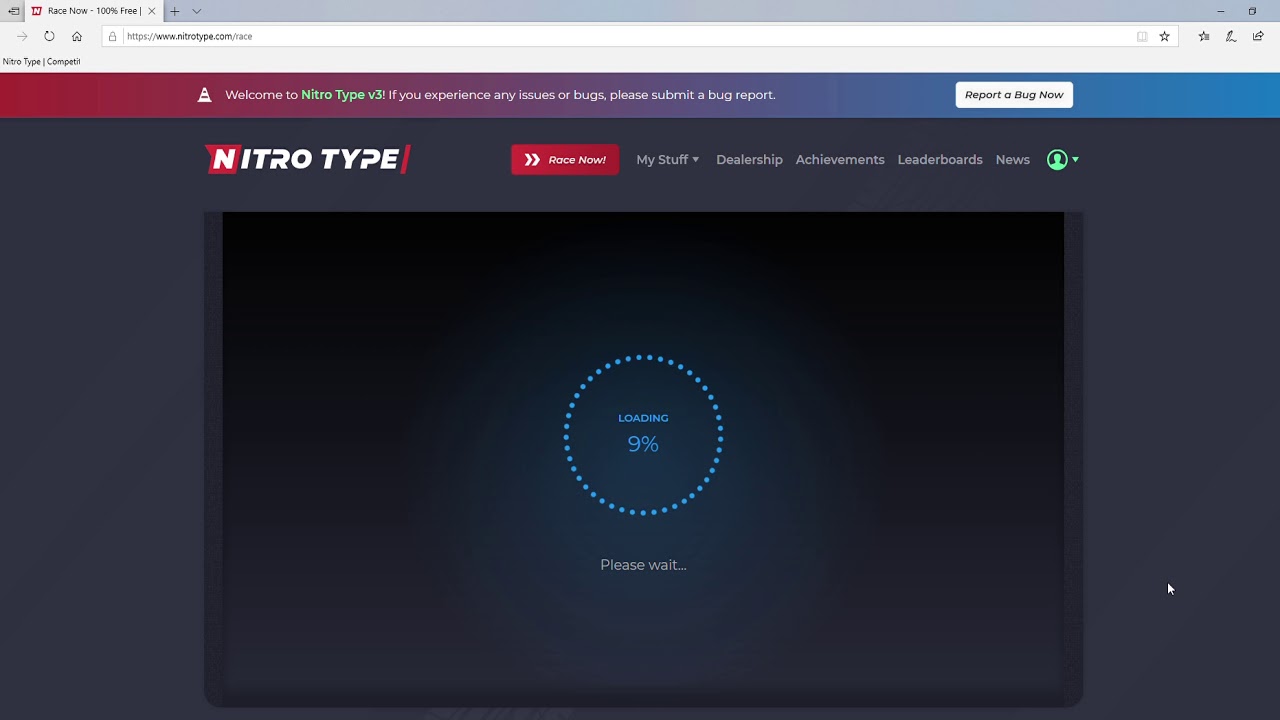Open the Leaderboards page

click(940, 160)
